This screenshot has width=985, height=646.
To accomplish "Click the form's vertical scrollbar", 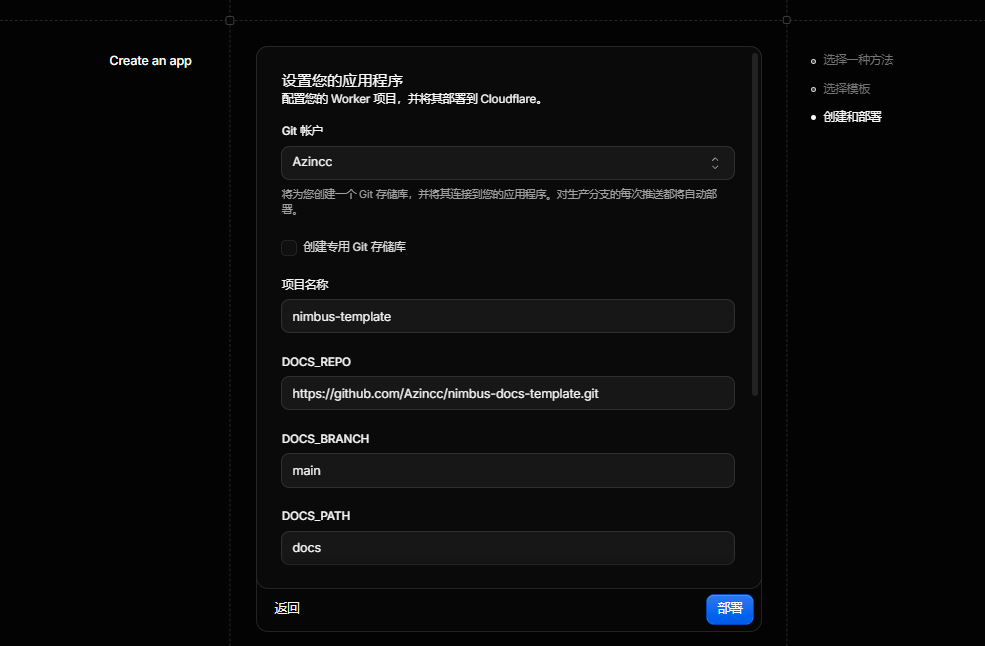I will pos(755,224).
